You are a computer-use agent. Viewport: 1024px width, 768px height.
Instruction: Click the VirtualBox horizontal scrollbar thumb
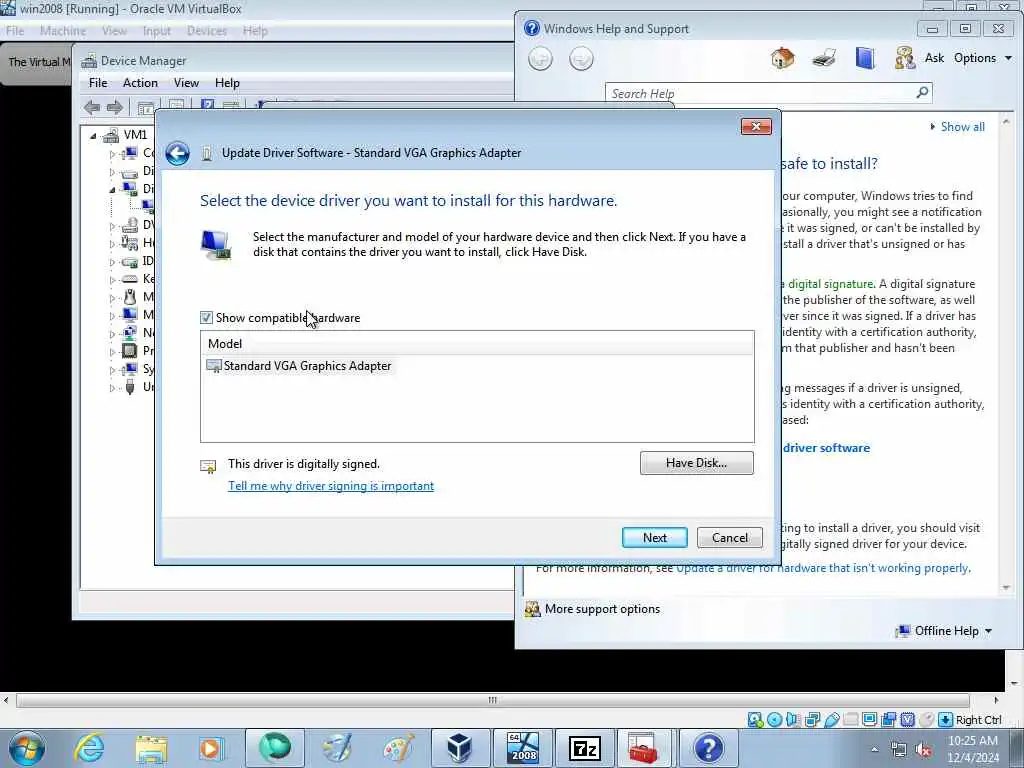492,700
